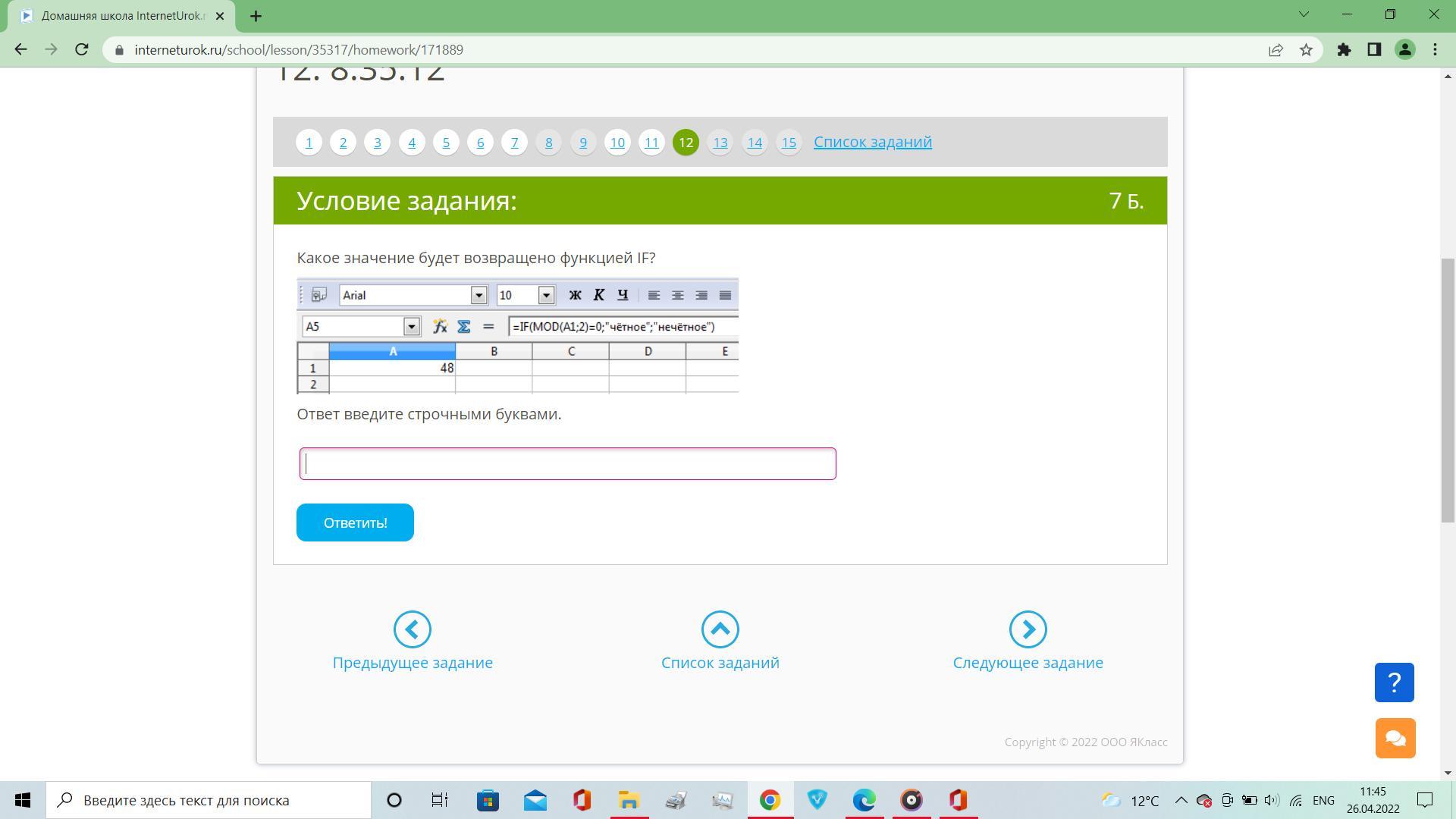Open the Список заданий link in number bar
This screenshot has height=819, width=1456.
[872, 142]
